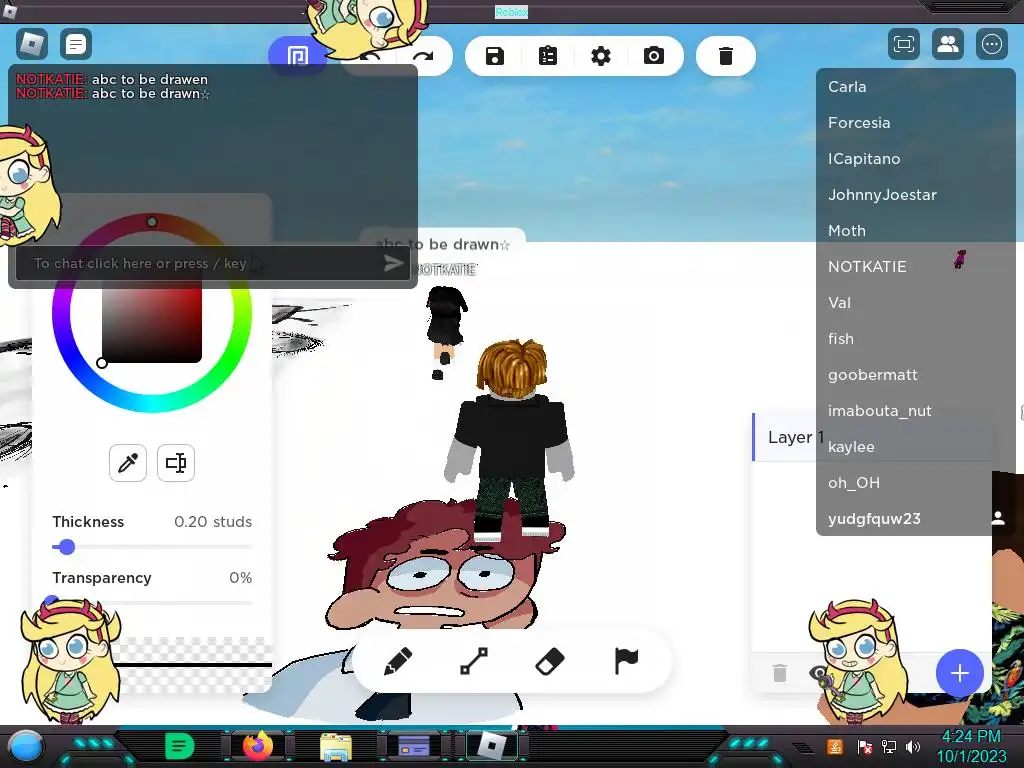This screenshot has width=1024, height=768.
Task: Click the volume speaker tray icon
Action: point(913,746)
